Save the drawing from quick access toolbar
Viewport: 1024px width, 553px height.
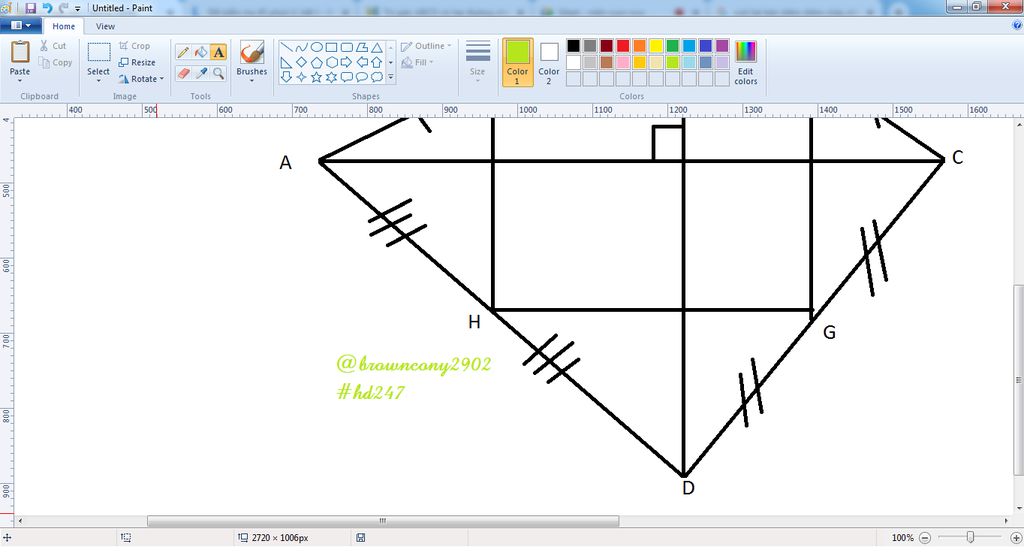(x=30, y=8)
